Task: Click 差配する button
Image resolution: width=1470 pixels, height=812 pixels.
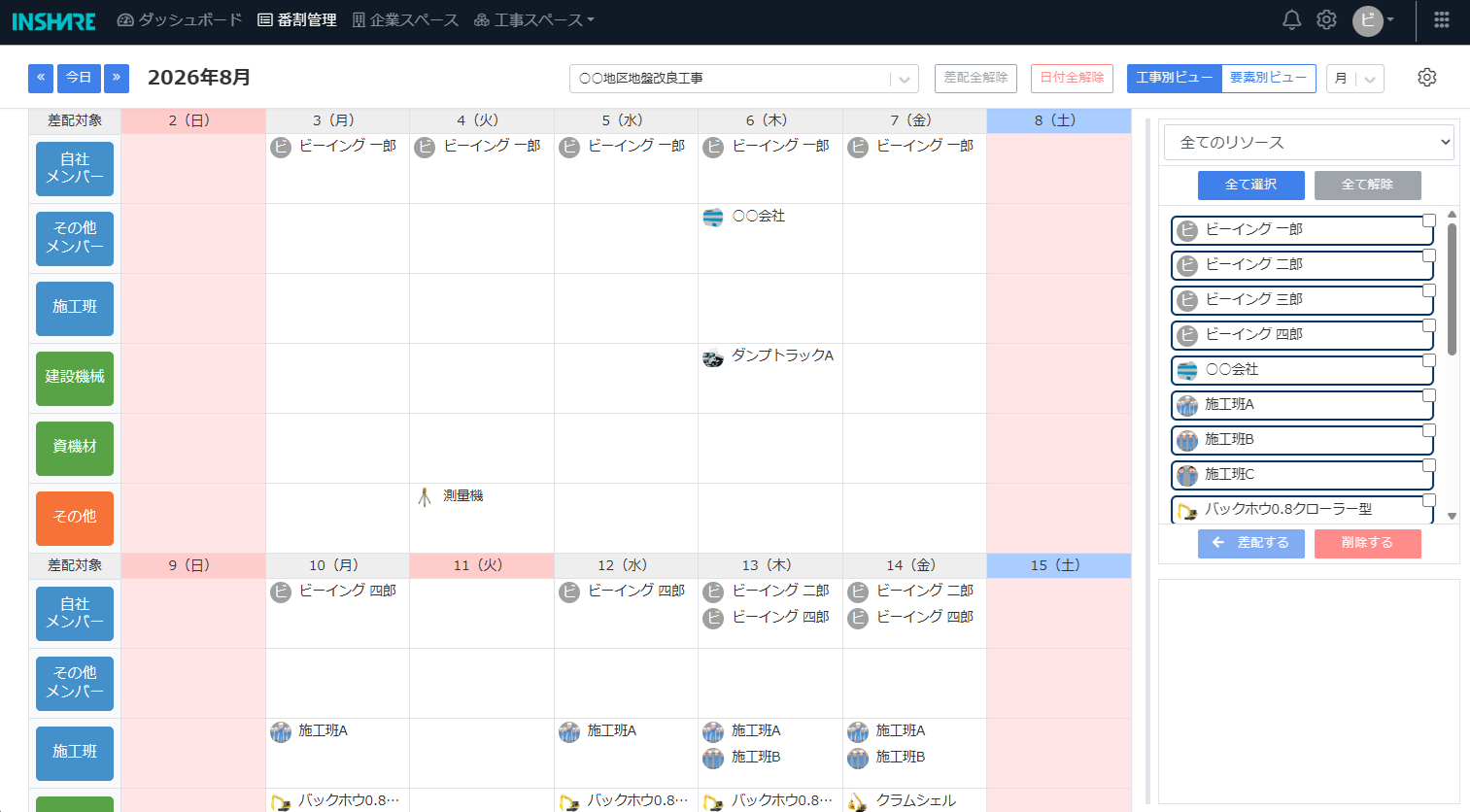Action: pyautogui.click(x=1250, y=543)
